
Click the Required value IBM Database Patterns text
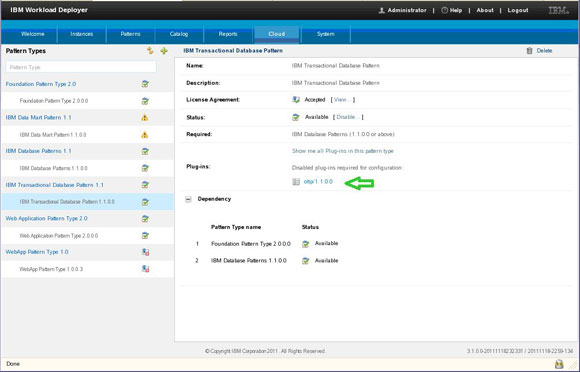343,134
